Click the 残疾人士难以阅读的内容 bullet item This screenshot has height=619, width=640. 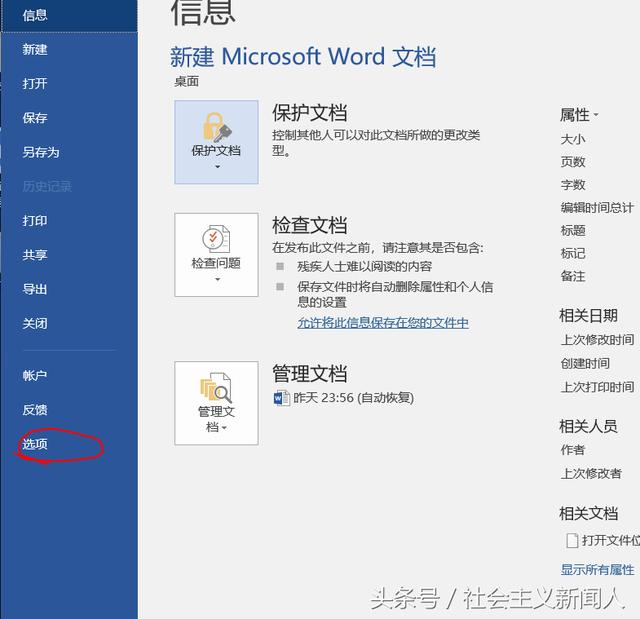tap(364, 266)
